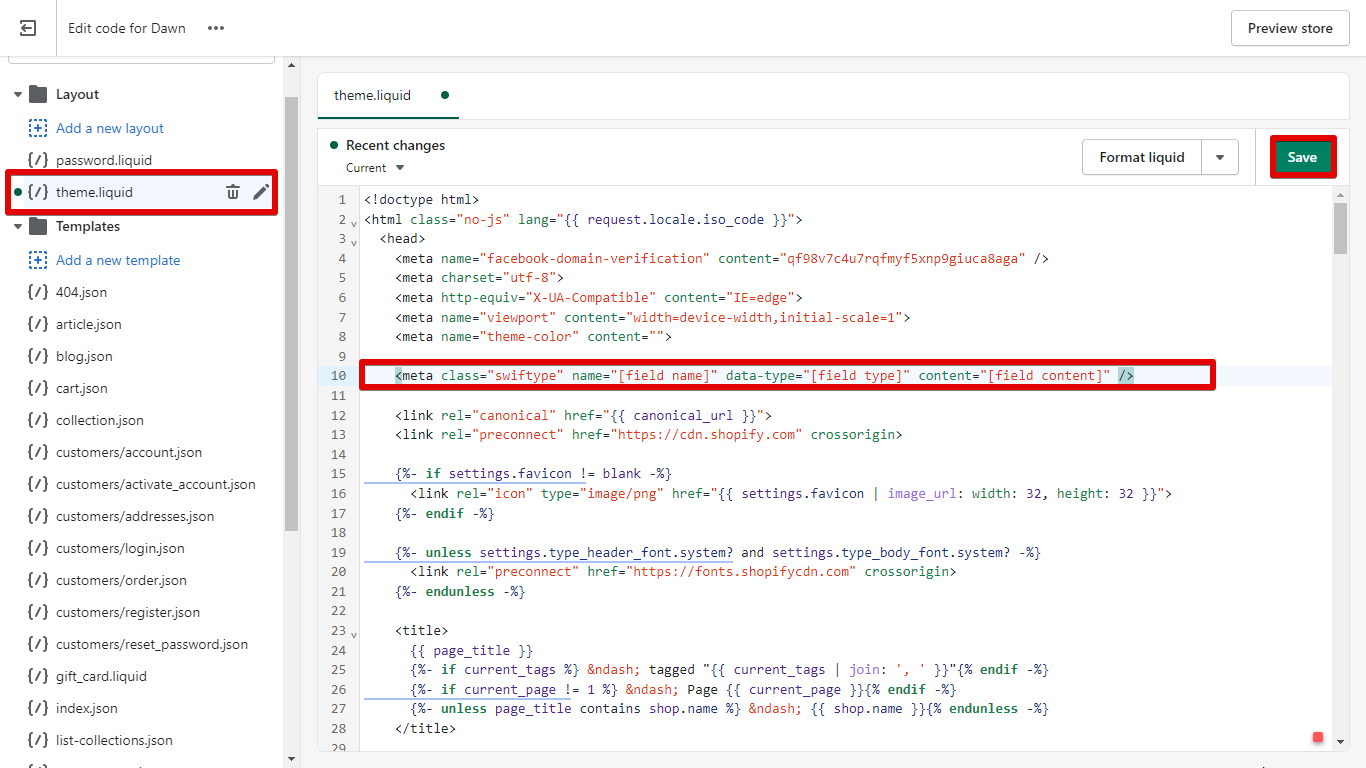The height and width of the screenshot is (768, 1366).
Task: Open the Current version dropdown
Action: 376,168
